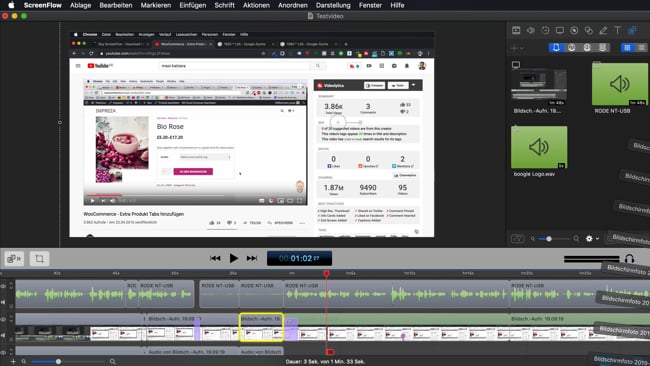Viewport: 650px width, 366px height.
Task: Open the Hilfe menu
Action: pos(397,5)
